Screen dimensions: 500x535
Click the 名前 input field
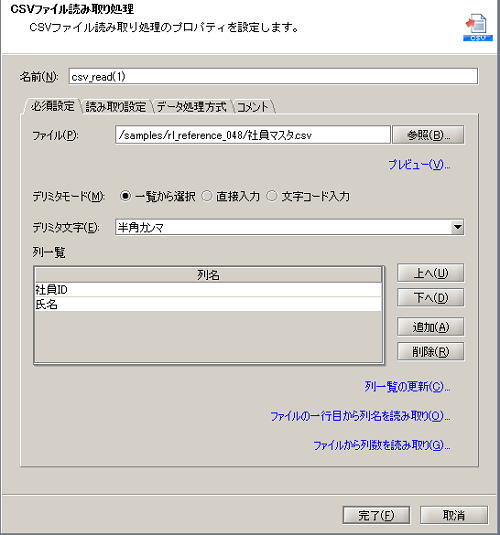273,76
